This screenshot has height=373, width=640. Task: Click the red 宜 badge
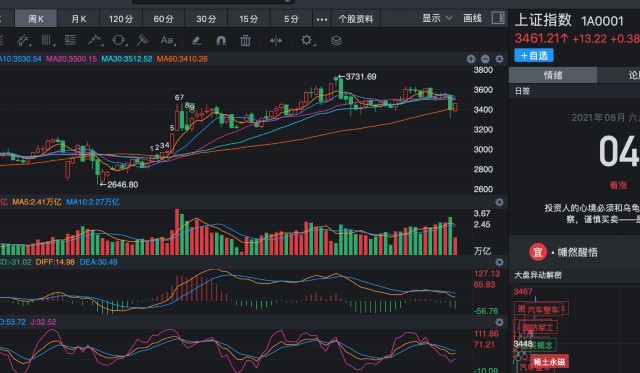[538, 252]
